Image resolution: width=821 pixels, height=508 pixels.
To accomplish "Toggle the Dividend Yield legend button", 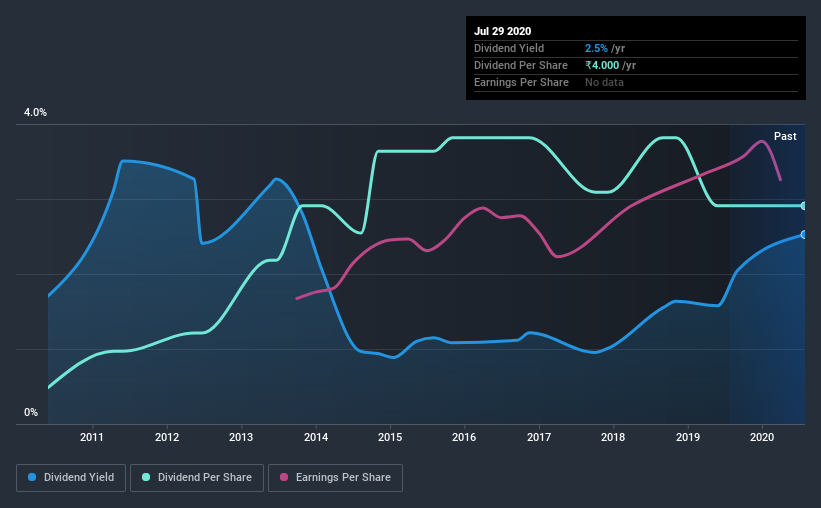I will (x=71, y=478).
